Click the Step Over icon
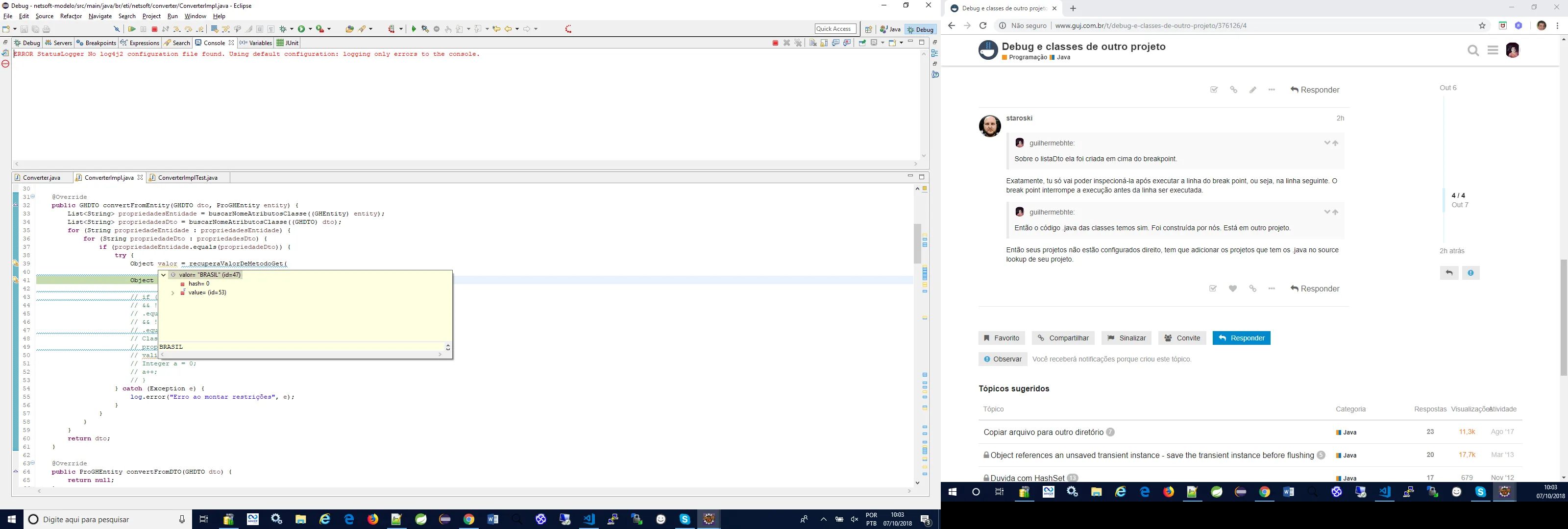The height and width of the screenshot is (529, 1568). (189, 29)
